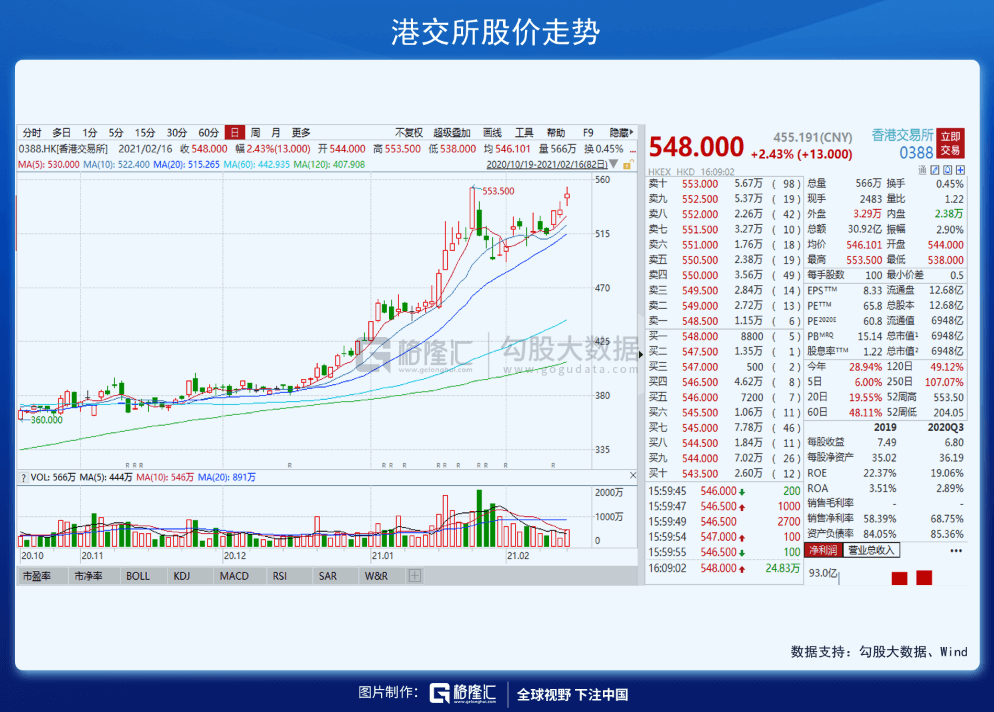Select the 1分 interval tab
994x712 pixels.
(89, 133)
